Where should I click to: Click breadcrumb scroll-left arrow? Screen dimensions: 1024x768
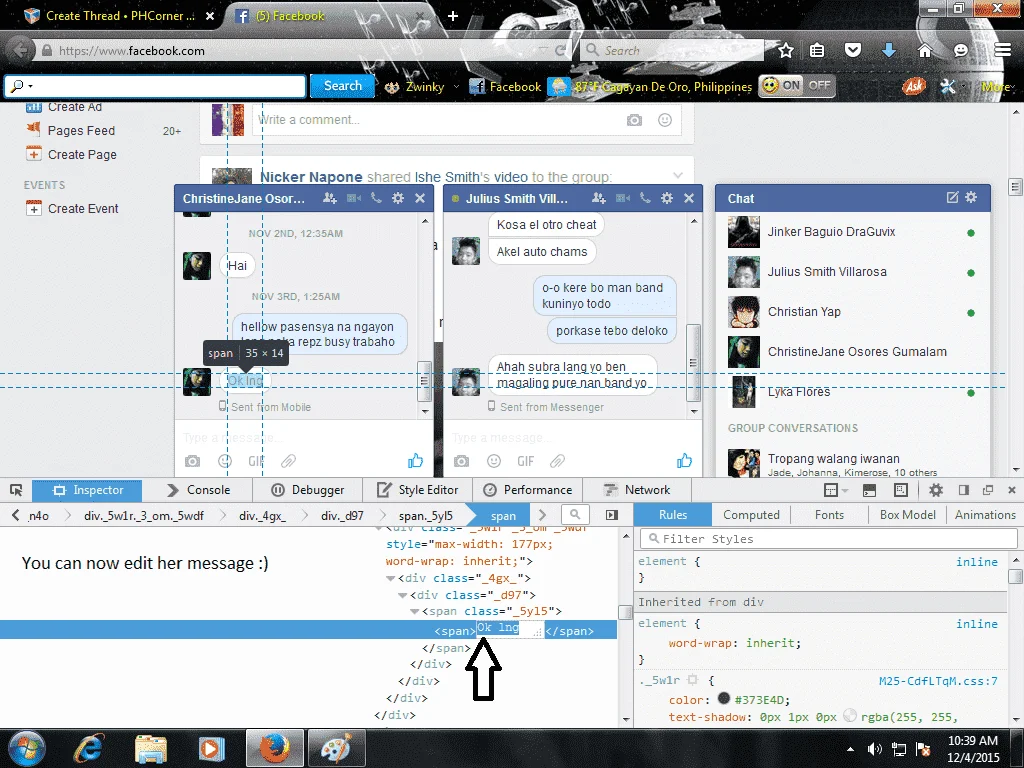16,515
